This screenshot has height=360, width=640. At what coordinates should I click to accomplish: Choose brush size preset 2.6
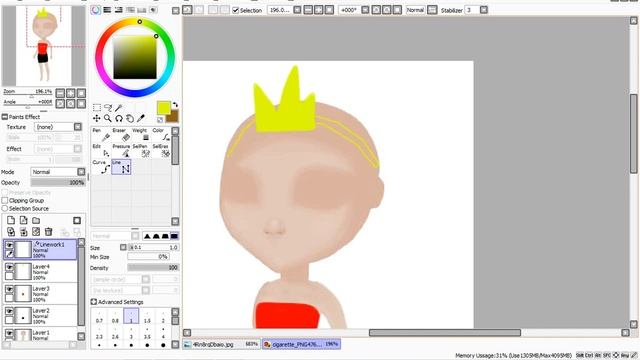(115, 333)
